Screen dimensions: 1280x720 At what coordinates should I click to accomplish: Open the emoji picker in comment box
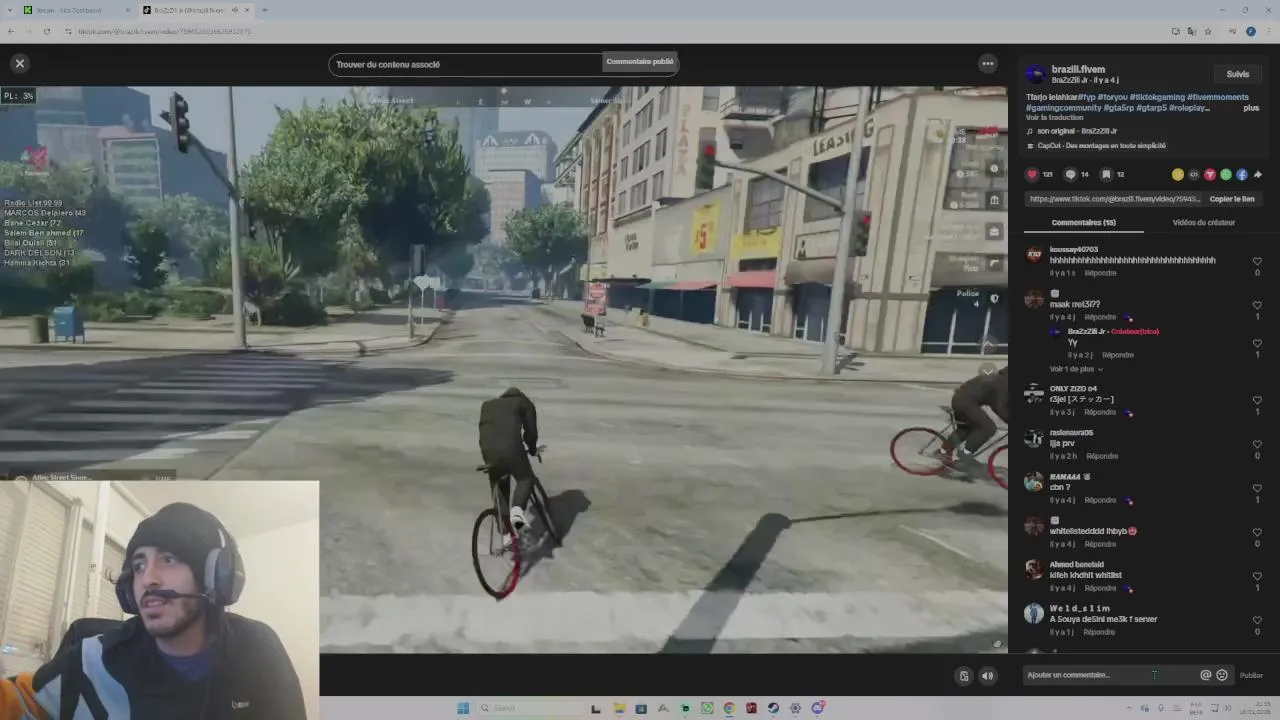point(1221,675)
